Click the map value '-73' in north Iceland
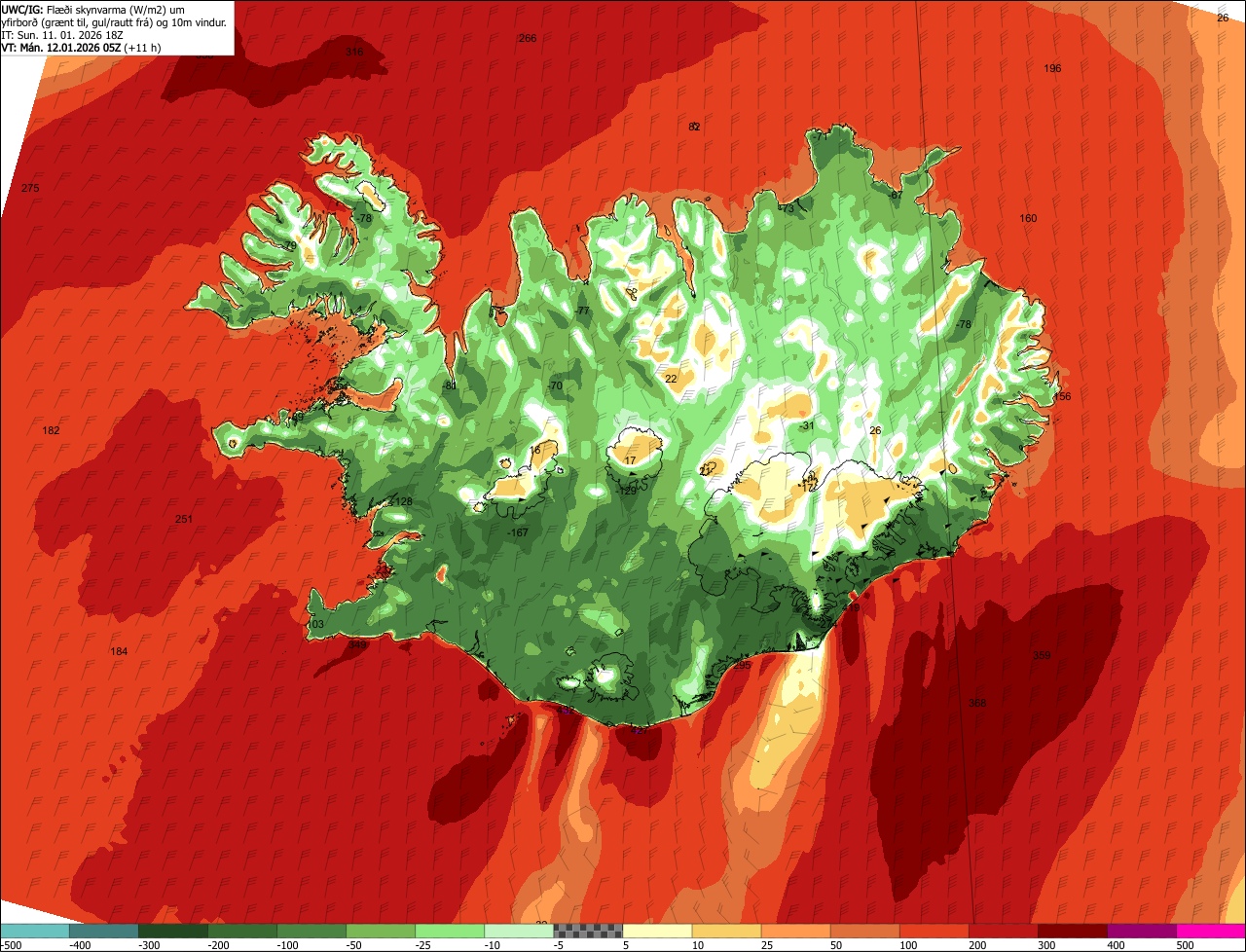 coord(787,208)
